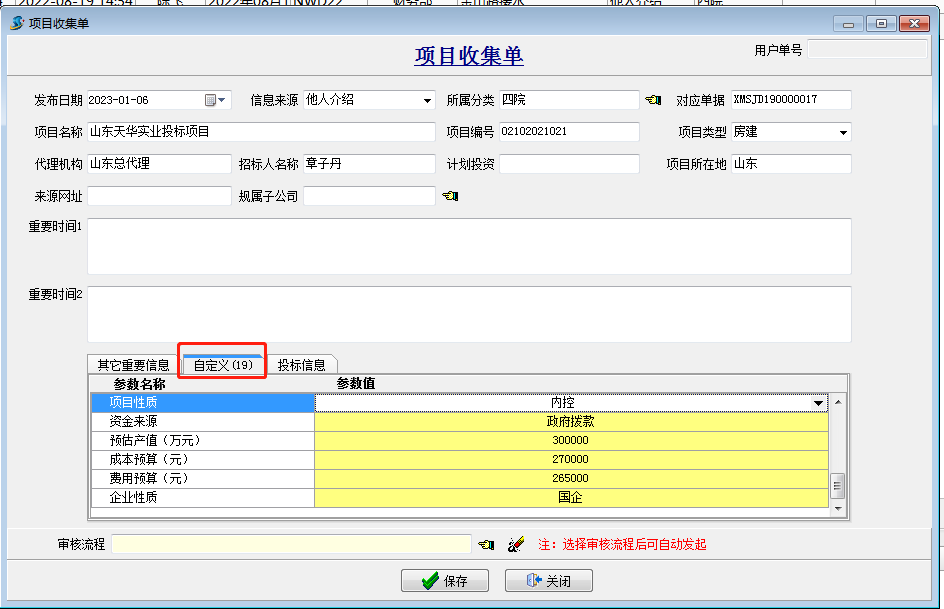
Task: Click the pencil edit icon next to 审核流程
Action: [x=516, y=544]
